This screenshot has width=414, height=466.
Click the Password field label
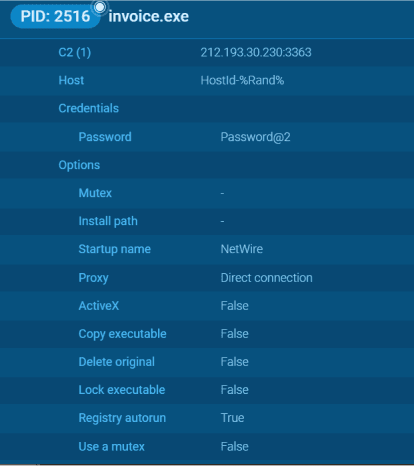[x=105, y=137]
